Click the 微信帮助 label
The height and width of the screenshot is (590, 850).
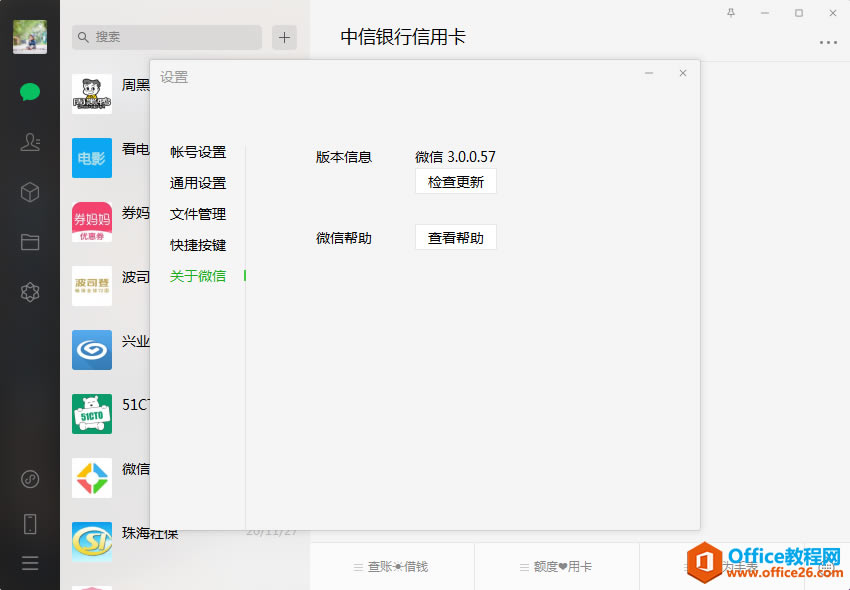(344, 238)
